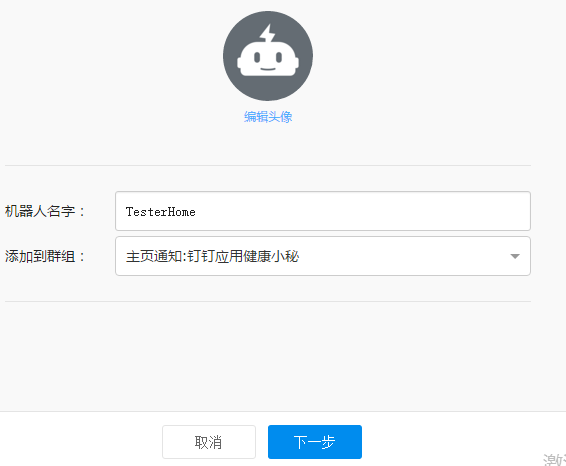Click the robot avatar's right eye
Screen dimensions: 566x466
click(279, 57)
